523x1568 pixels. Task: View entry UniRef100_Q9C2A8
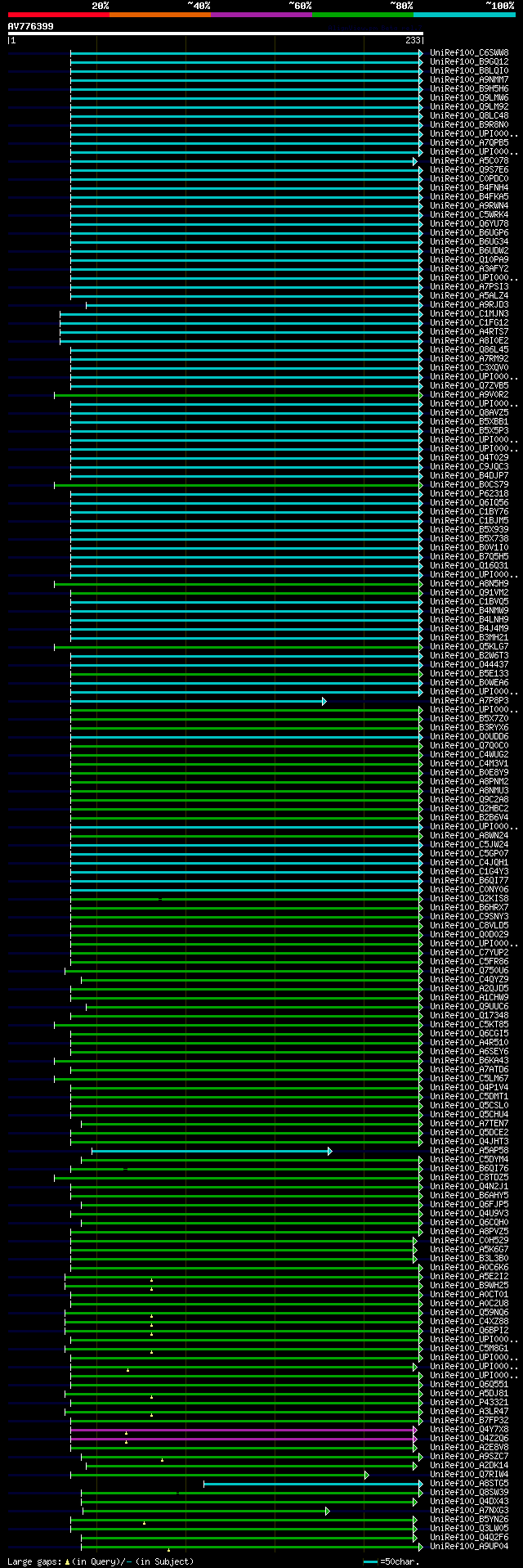pyautogui.click(x=469, y=800)
